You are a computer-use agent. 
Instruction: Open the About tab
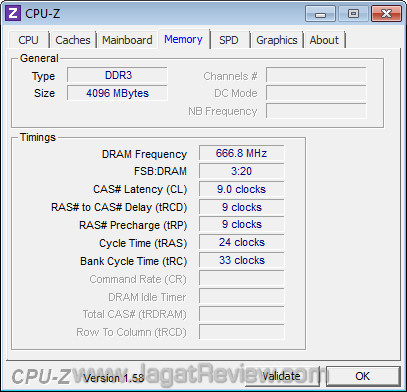click(x=324, y=40)
